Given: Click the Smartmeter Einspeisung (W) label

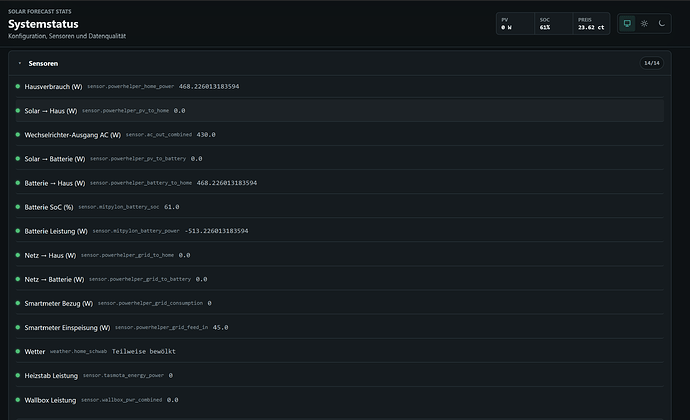Looking at the screenshot, I should point(67,328).
